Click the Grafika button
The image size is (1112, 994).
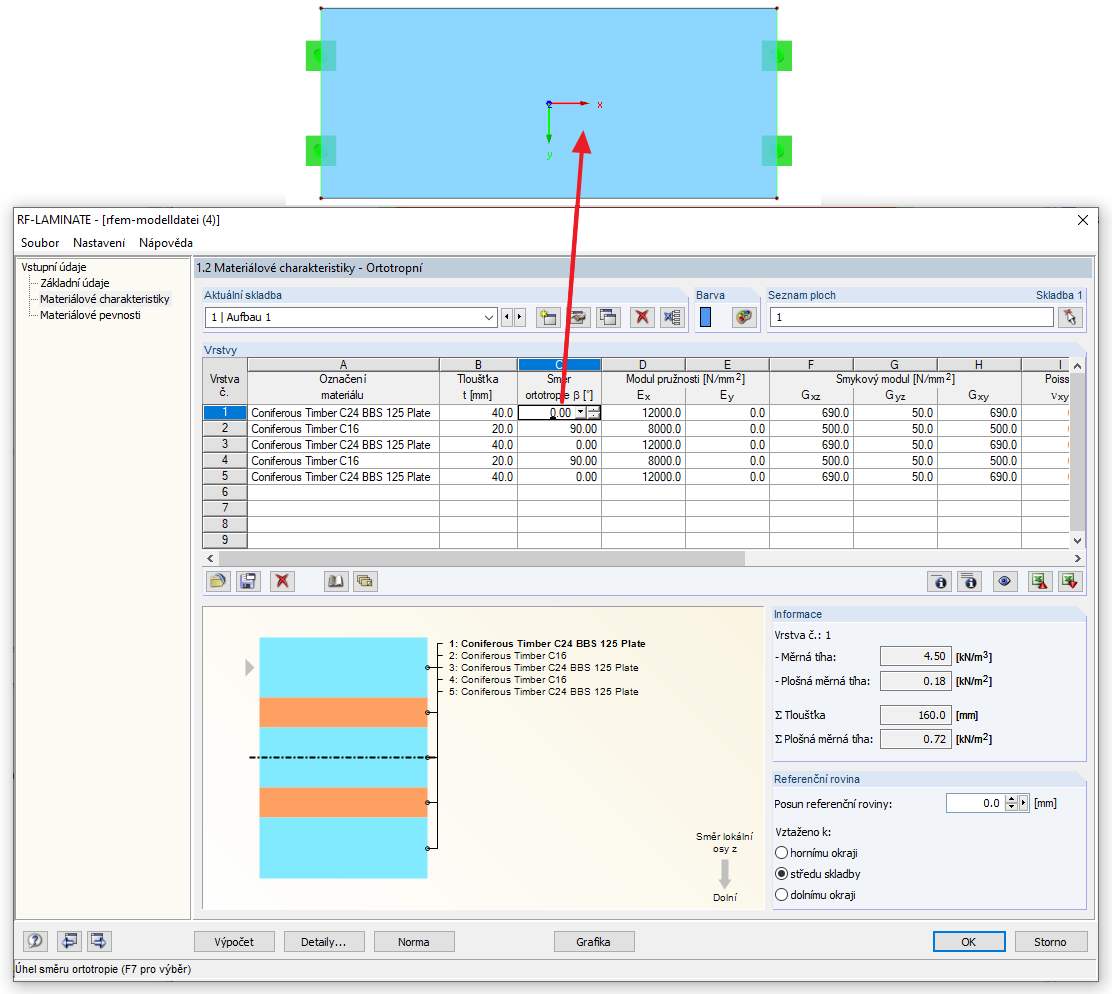point(594,942)
